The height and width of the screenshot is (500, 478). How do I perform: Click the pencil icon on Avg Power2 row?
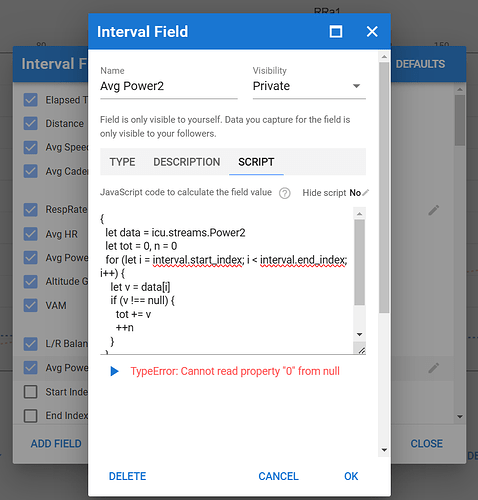434,368
